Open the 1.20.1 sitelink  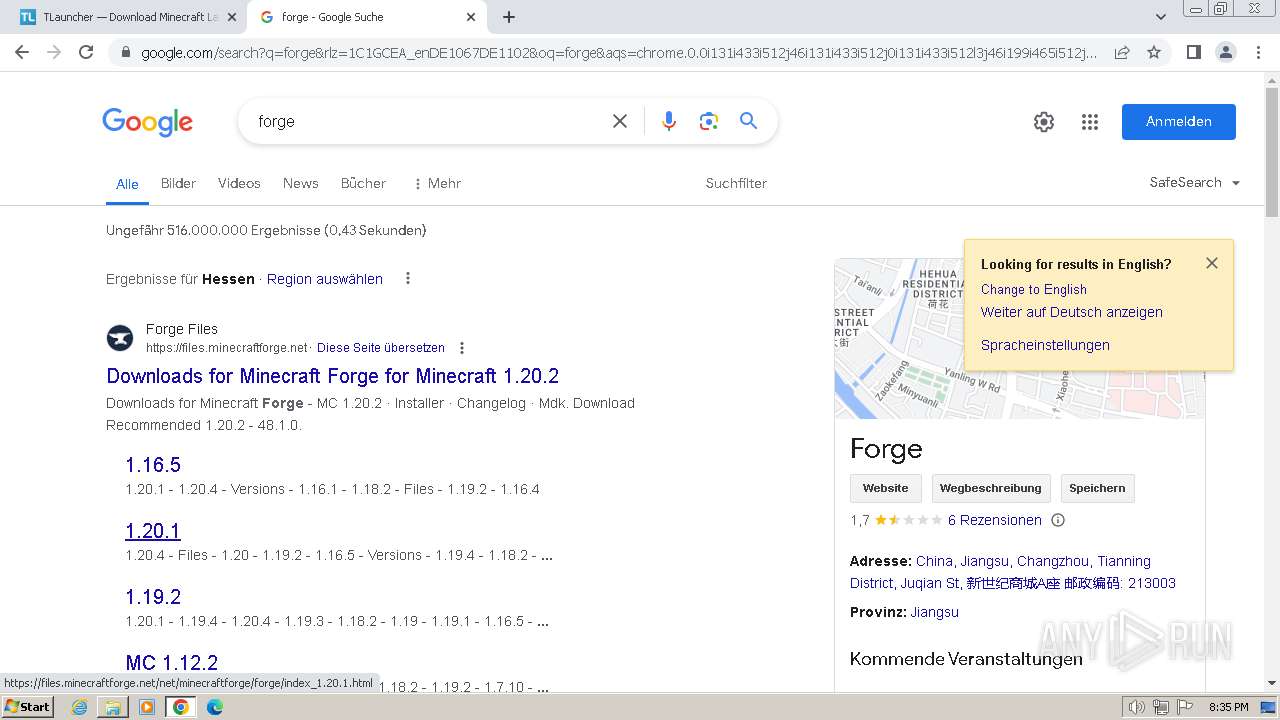pyautogui.click(x=153, y=531)
